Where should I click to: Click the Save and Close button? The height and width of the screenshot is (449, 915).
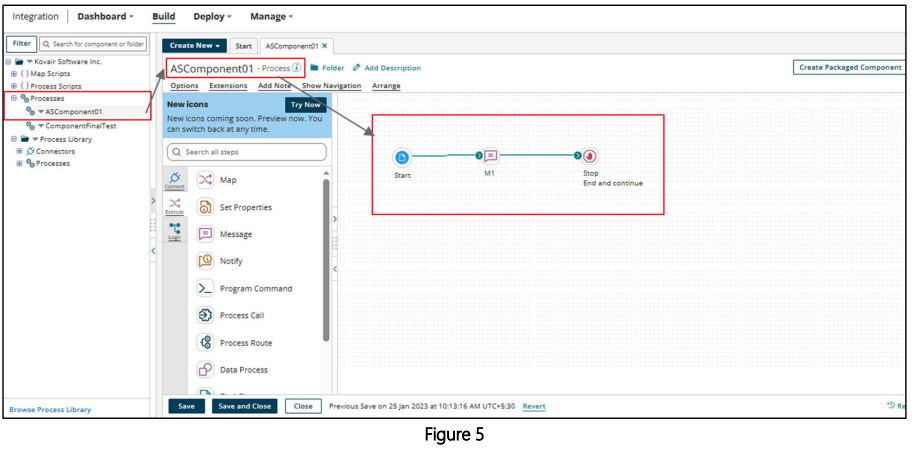[244, 406]
